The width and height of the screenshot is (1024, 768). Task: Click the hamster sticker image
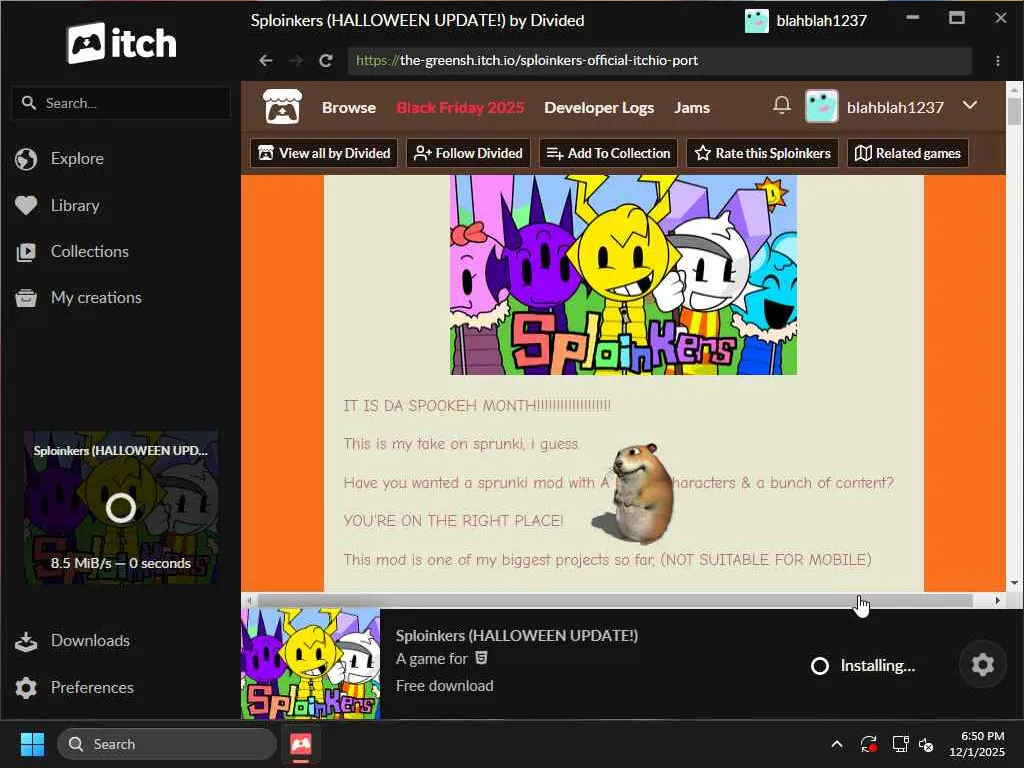click(x=635, y=493)
